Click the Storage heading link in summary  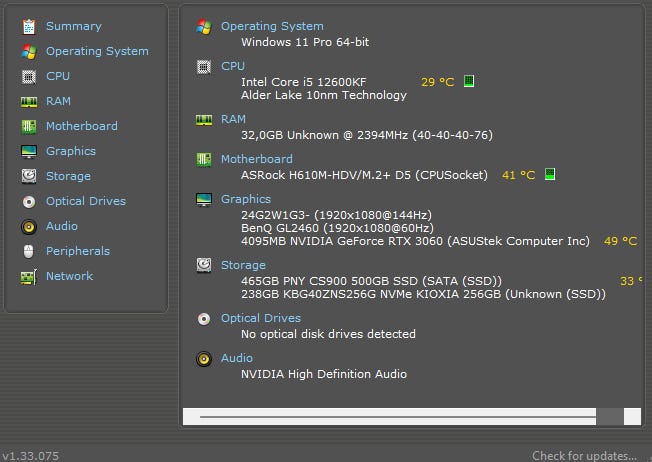[243, 265]
